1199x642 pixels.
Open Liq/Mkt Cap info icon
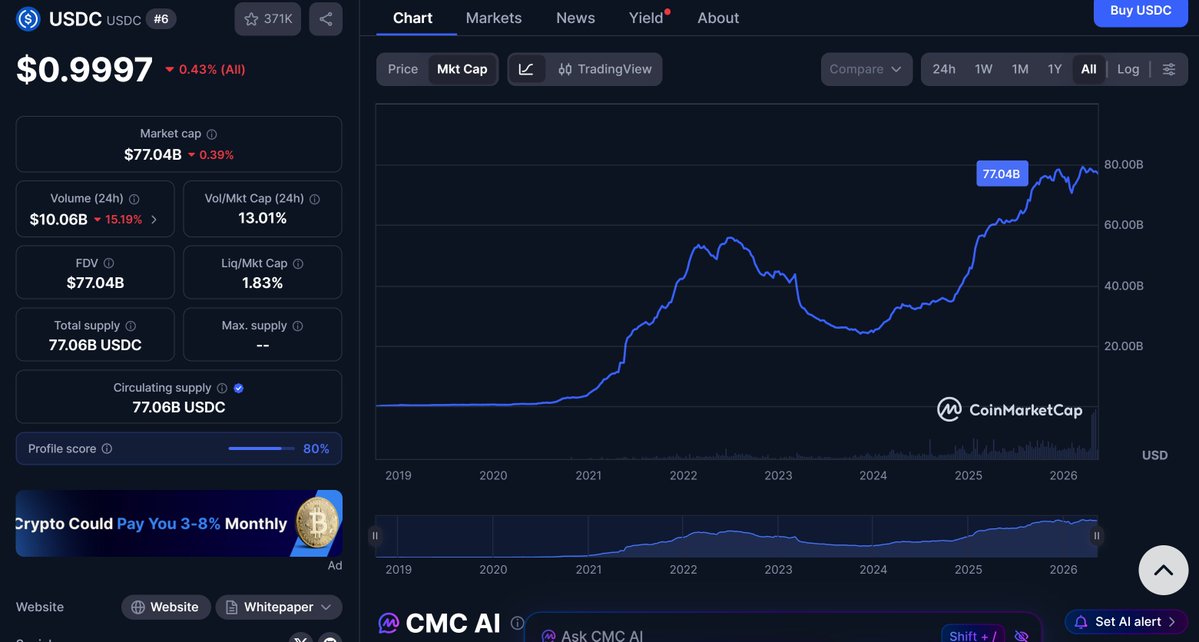pyautogui.click(x=298, y=263)
